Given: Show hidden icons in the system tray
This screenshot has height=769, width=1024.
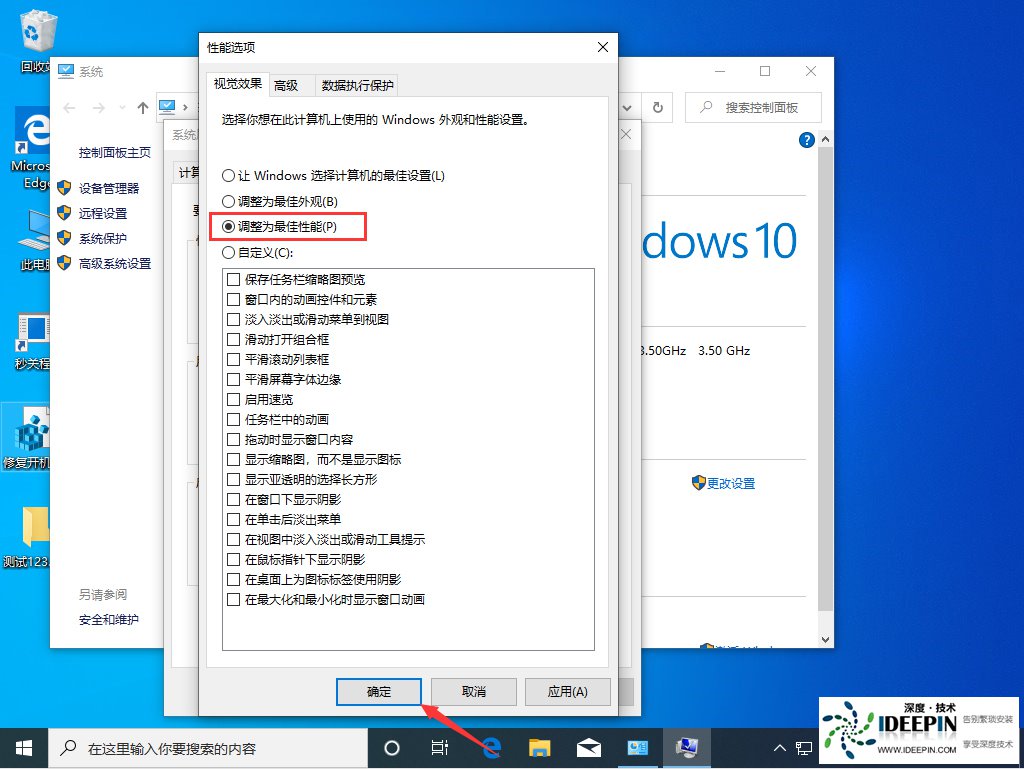Looking at the screenshot, I should [779, 748].
